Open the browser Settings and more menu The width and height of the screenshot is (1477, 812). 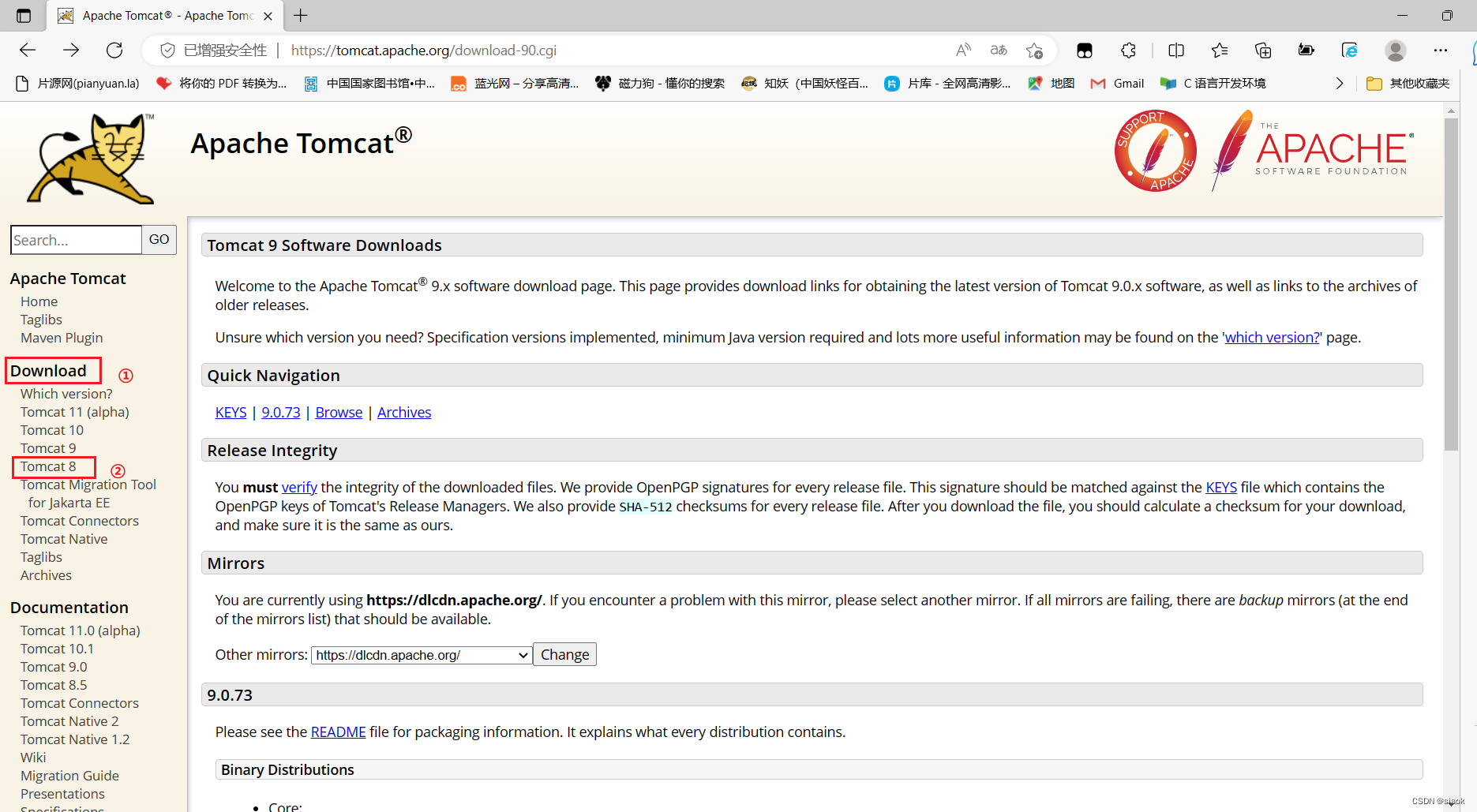coord(1441,51)
